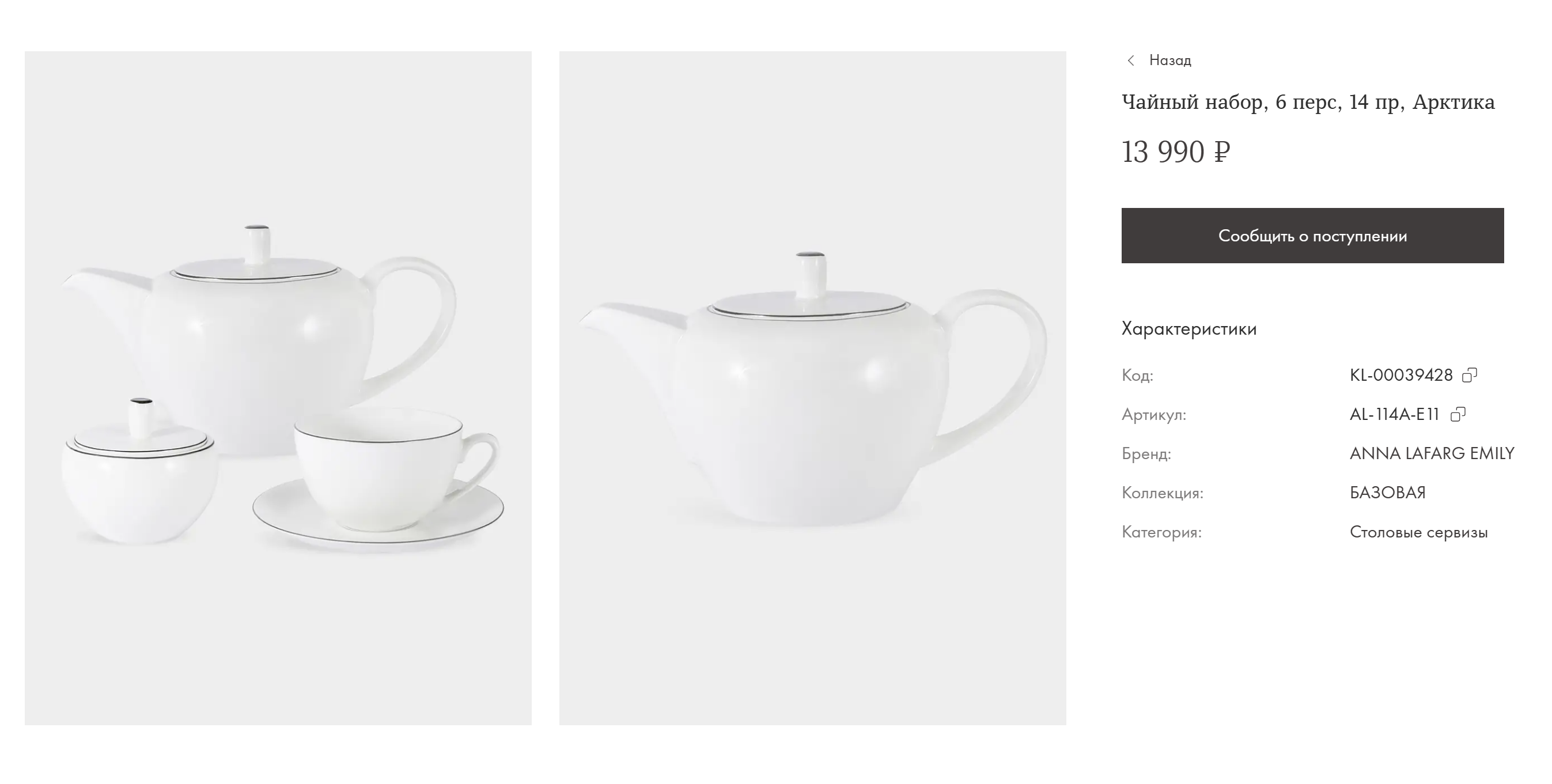
Task: Copy the product code KL-00039428 via copy icon
Action: click(1470, 376)
